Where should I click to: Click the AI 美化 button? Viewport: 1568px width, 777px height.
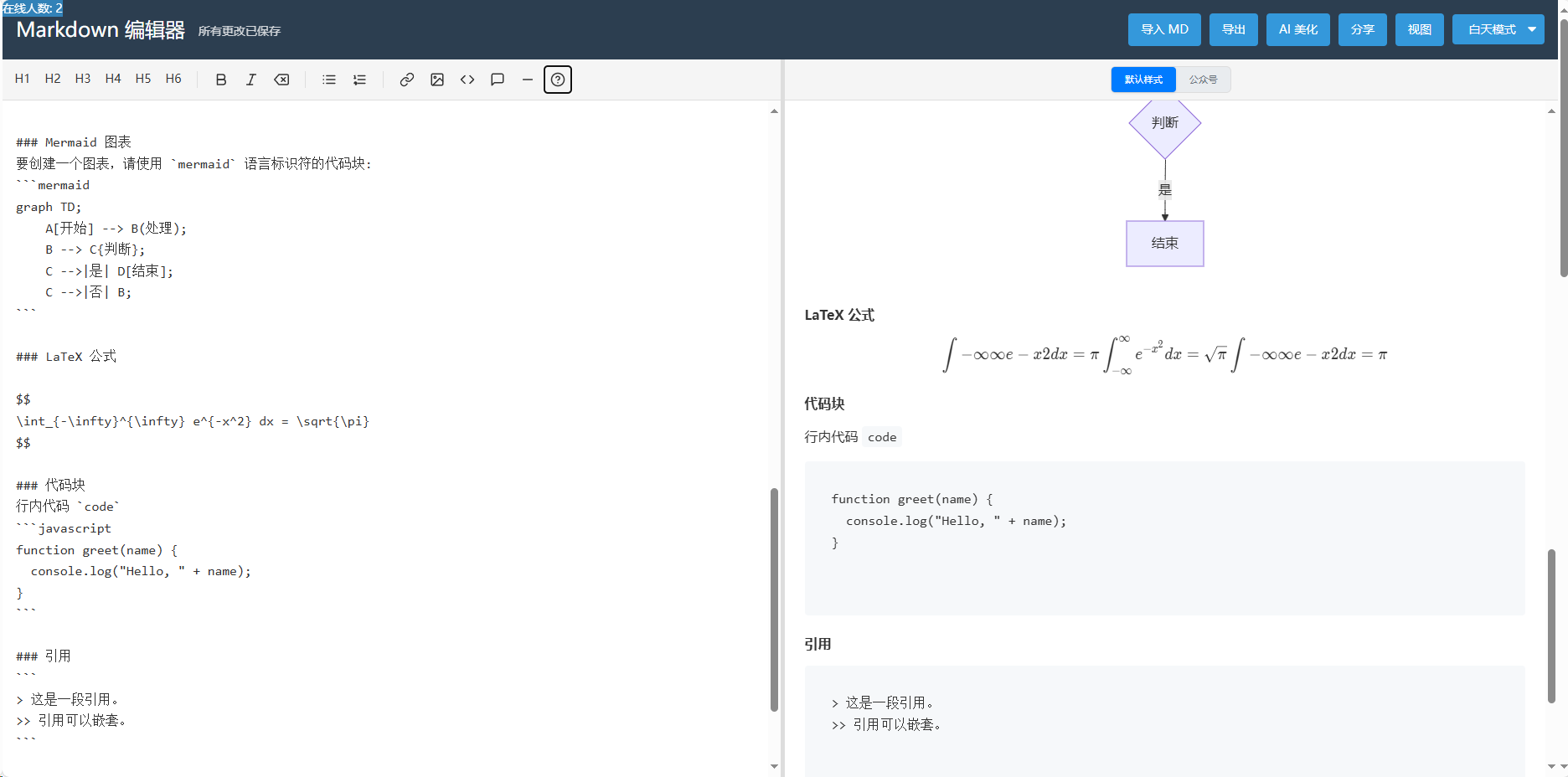coord(1298,29)
